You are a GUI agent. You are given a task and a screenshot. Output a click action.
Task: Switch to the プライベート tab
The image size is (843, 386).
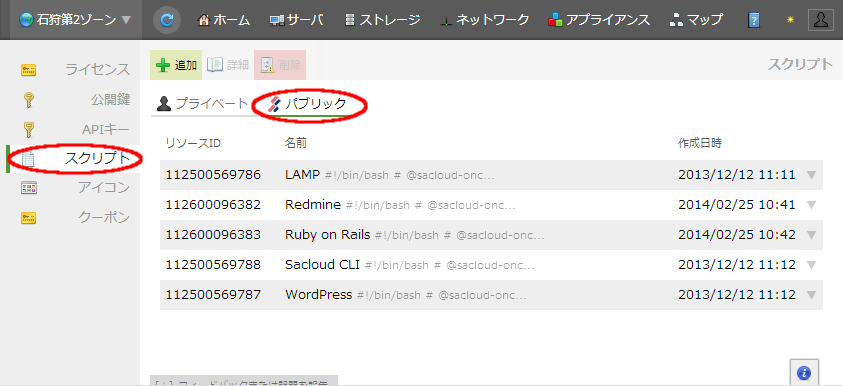pos(203,104)
